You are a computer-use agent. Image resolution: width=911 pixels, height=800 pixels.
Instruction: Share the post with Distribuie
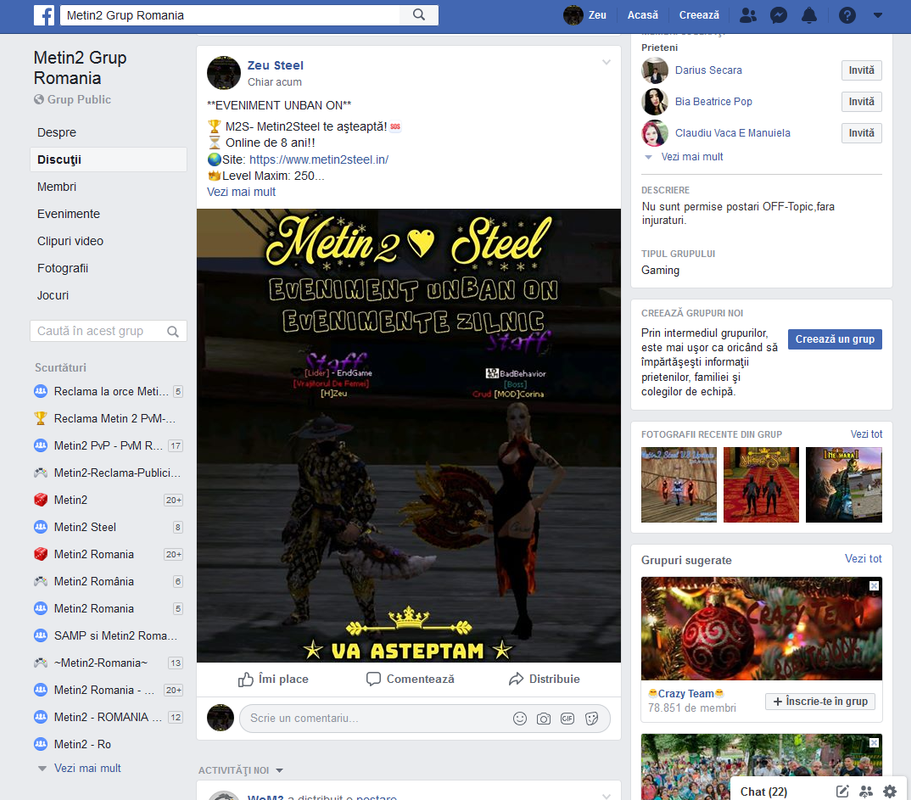point(544,679)
